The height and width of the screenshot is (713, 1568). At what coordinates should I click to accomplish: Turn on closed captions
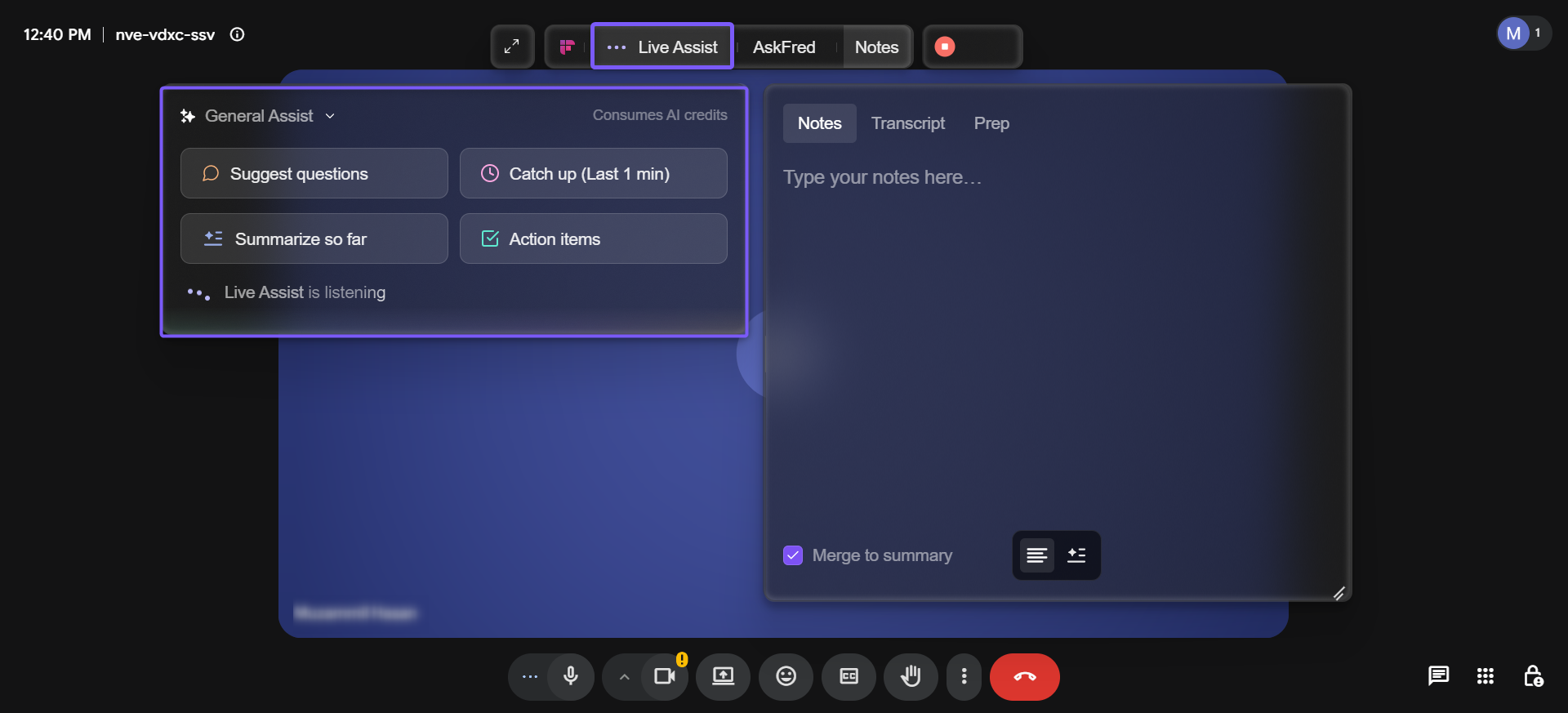point(849,676)
